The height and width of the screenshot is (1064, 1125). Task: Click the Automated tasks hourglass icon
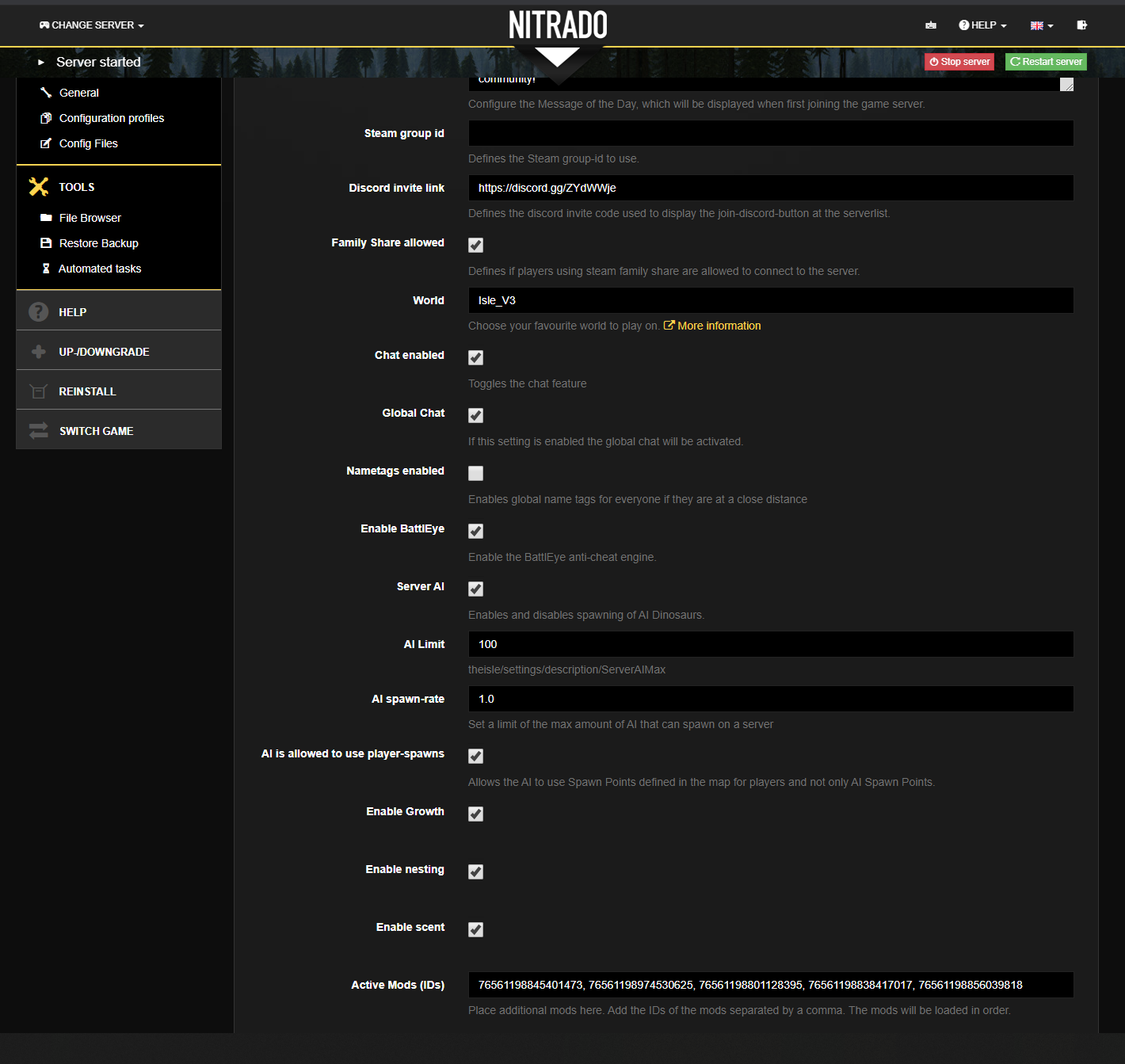point(46,269)
